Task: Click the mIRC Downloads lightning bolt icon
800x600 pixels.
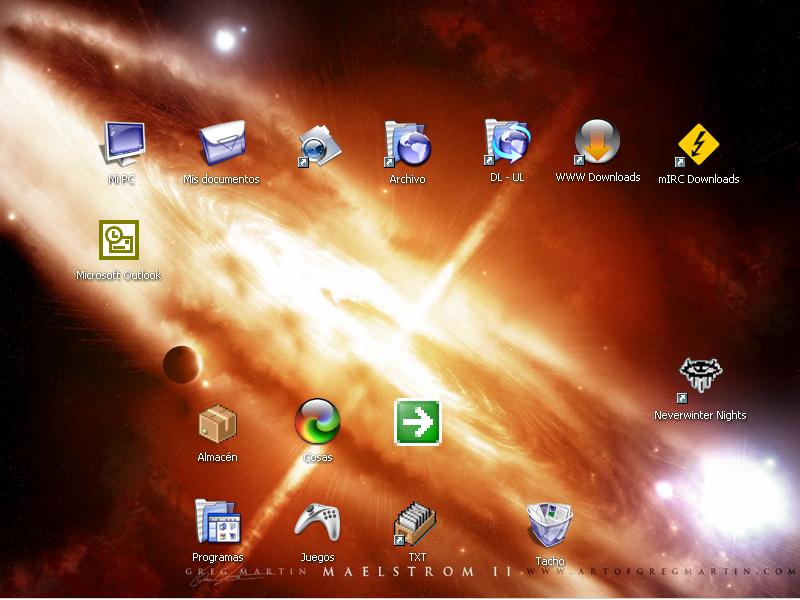Action: point(698,145)
